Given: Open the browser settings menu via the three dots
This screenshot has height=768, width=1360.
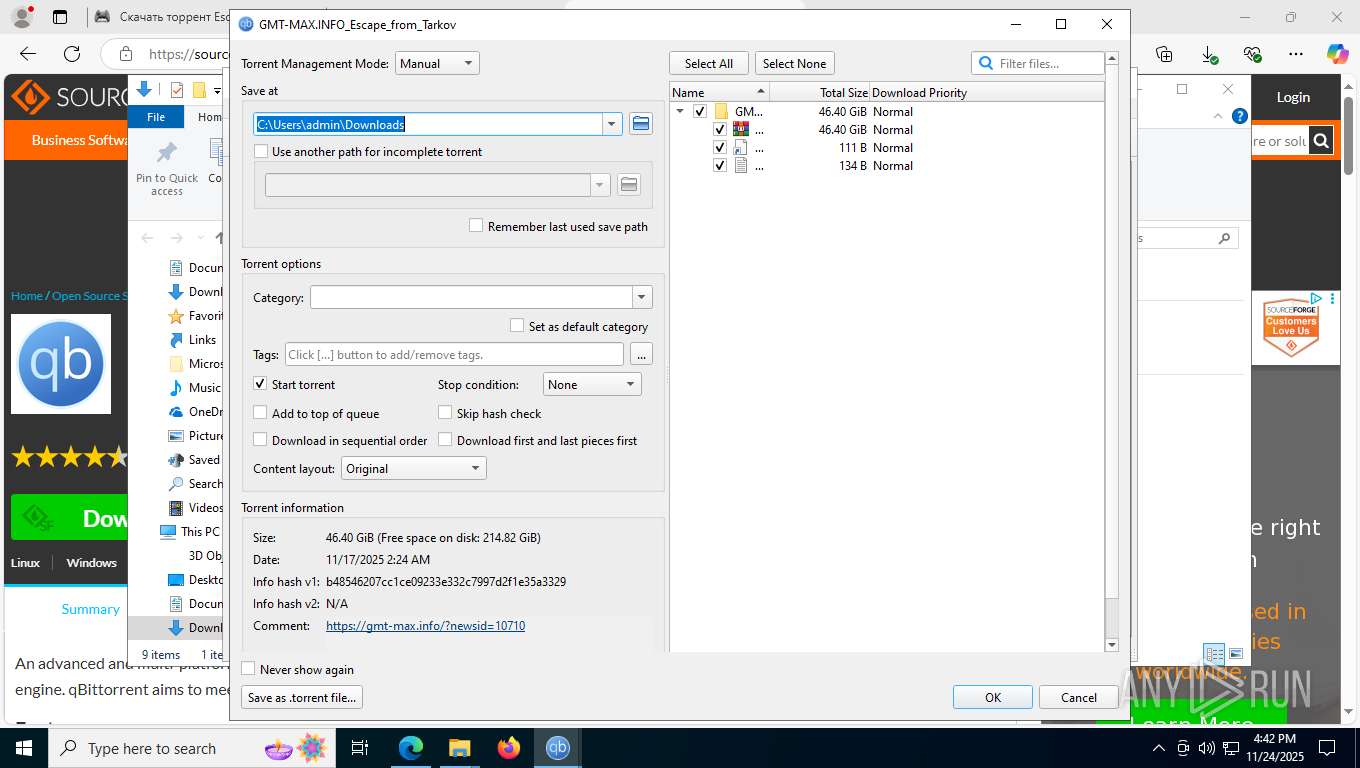Looking at the screenshot, I should pyautogui.click(x=1296, y=54).
